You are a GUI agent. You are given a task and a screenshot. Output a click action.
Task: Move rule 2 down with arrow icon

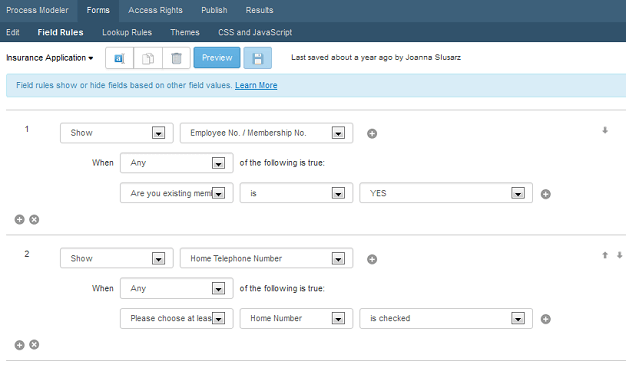[x=620, y=255]
